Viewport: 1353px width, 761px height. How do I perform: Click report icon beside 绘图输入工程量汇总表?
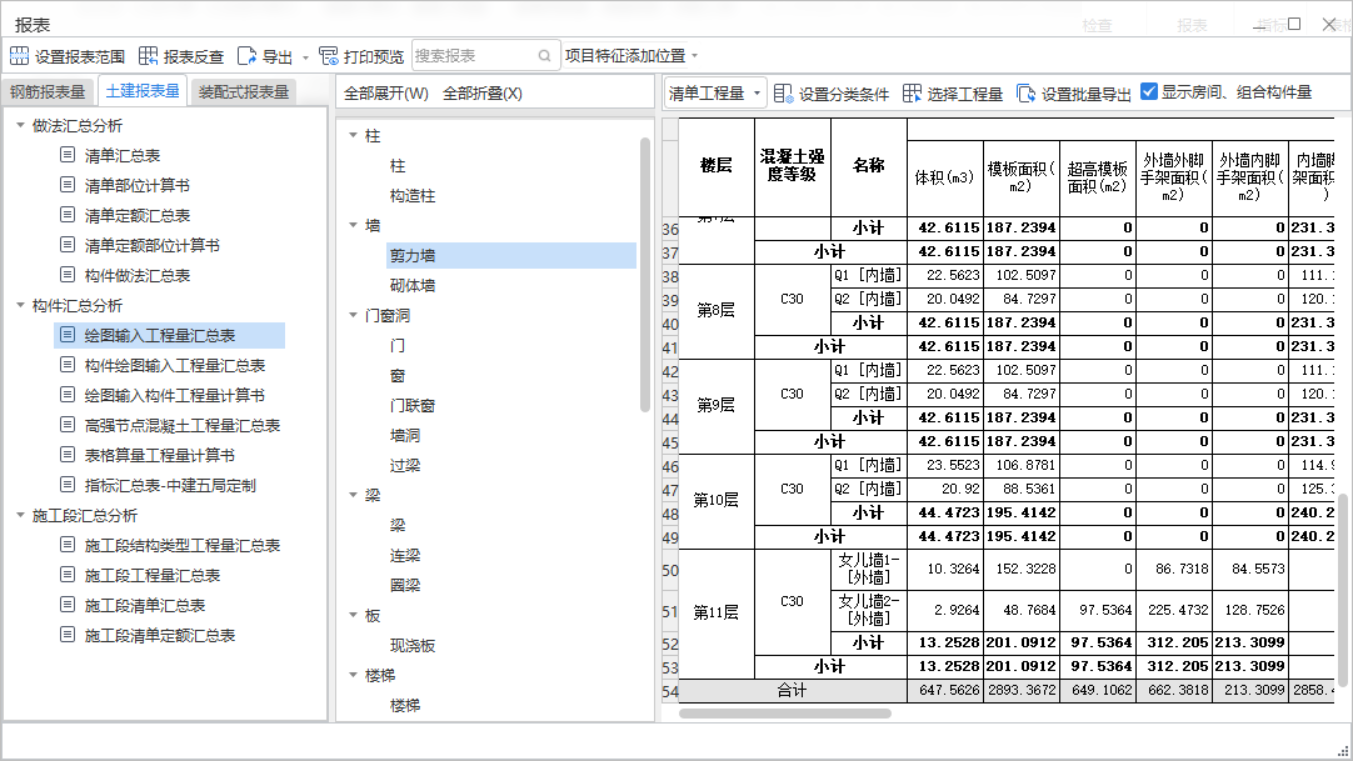tap(67, 335)
